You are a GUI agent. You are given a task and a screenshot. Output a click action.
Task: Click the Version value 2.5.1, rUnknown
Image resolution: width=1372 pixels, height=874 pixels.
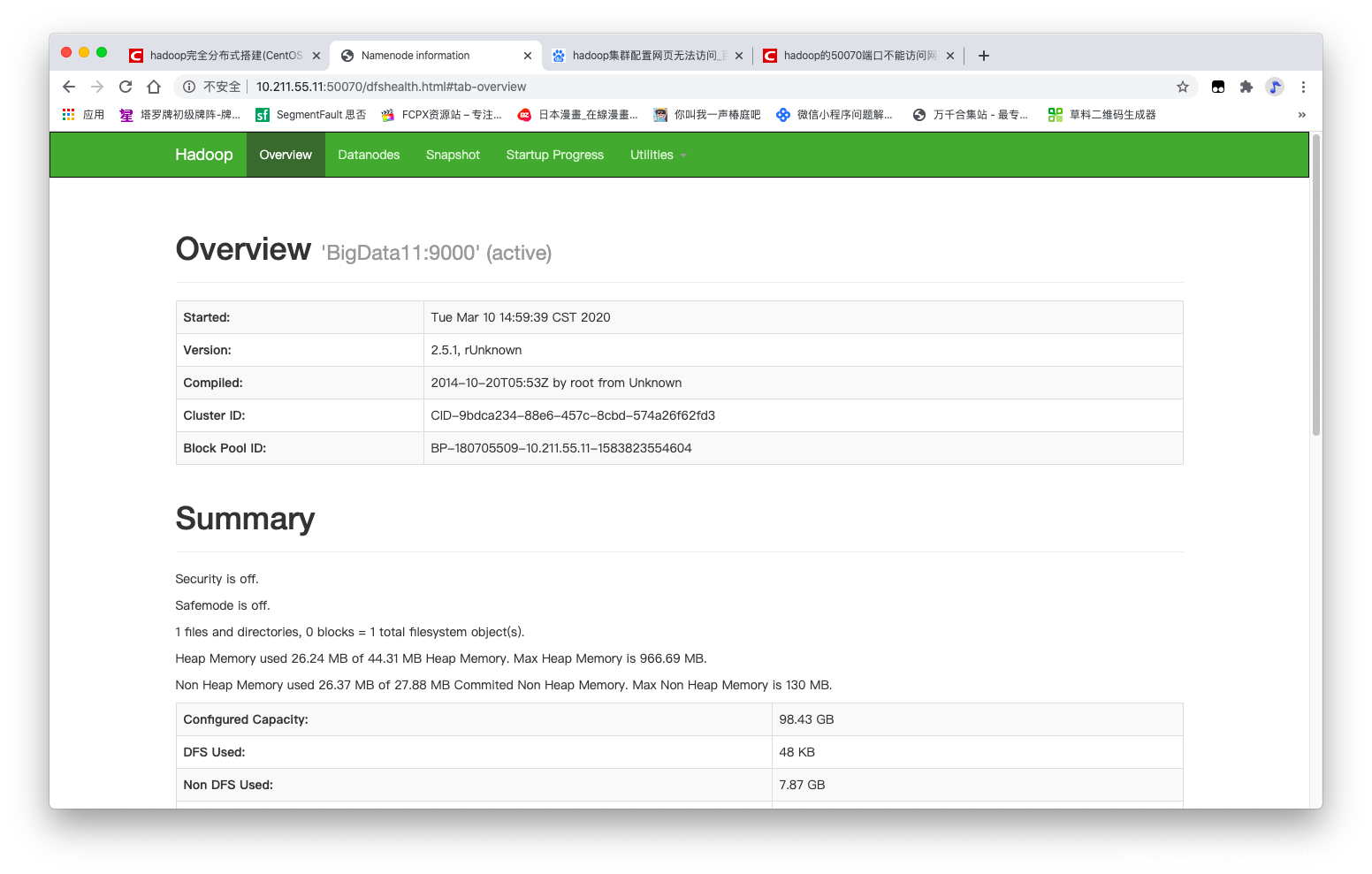pos(476,350)
